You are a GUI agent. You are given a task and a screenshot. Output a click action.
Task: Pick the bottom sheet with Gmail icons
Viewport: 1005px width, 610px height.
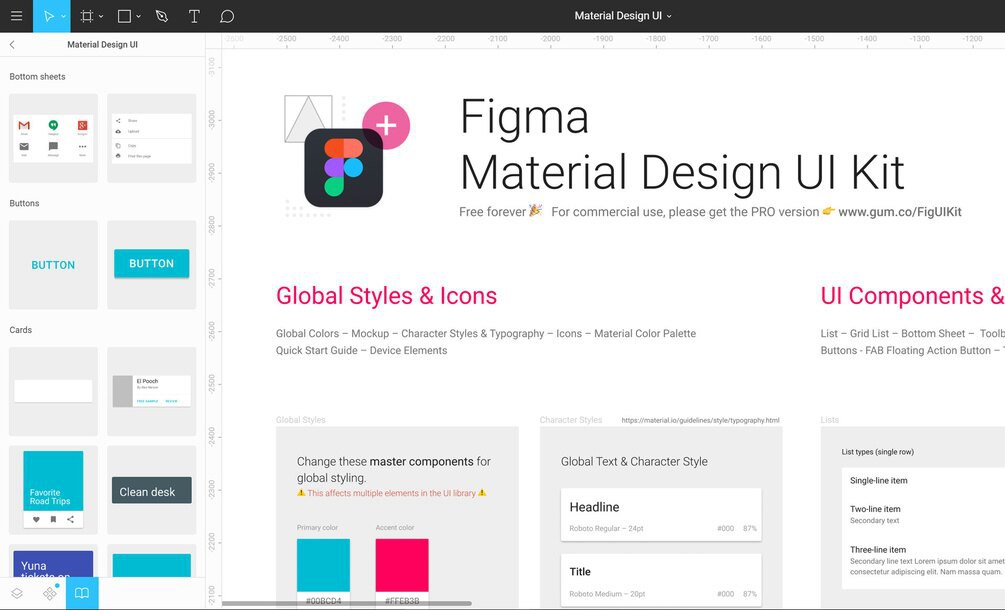pos(53,138)
